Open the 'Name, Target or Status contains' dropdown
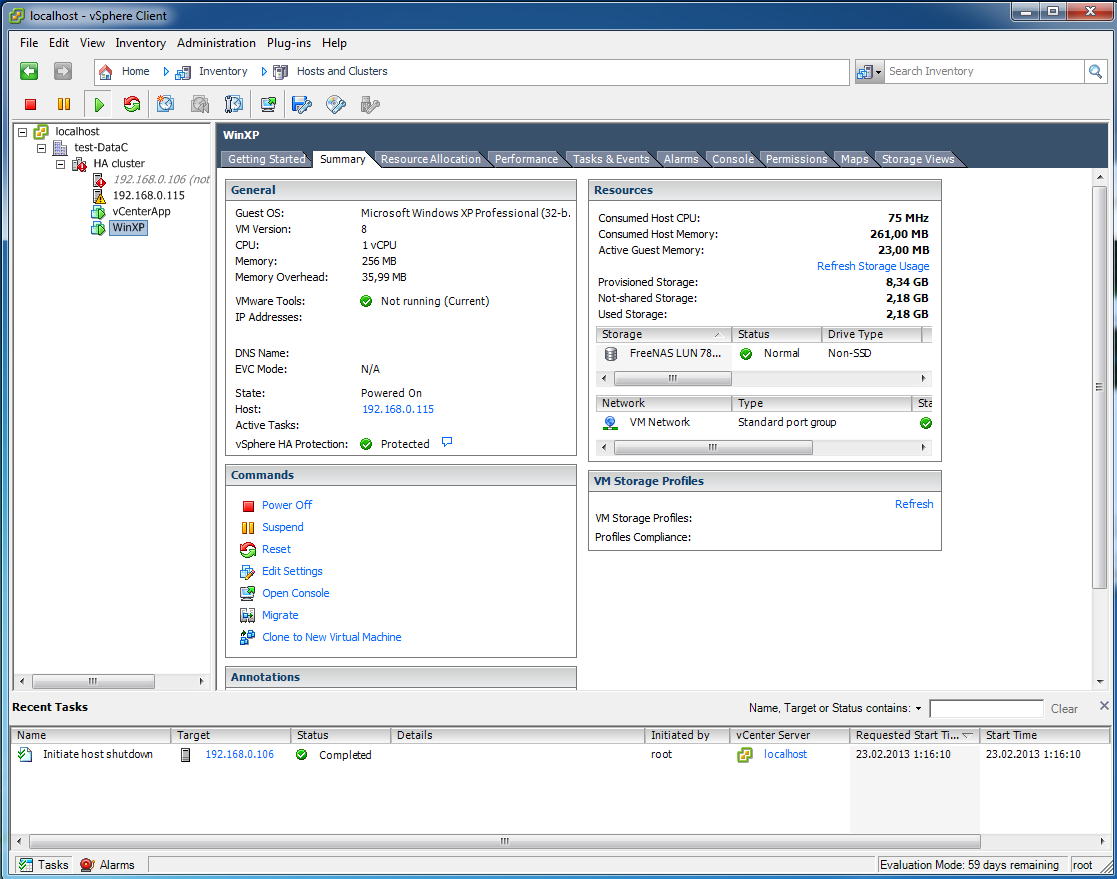The image size is (1117, 879). [918, 709]
